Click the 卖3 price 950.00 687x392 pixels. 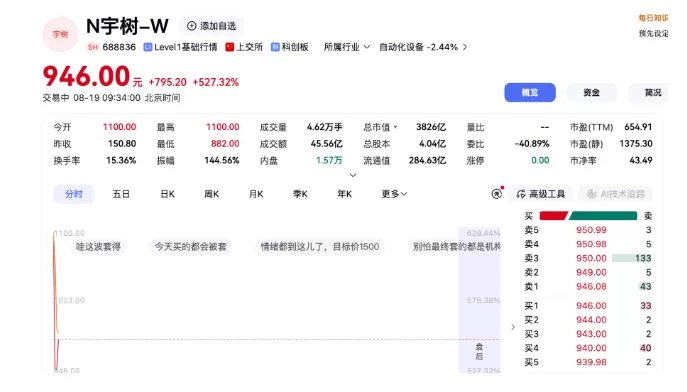pos(591,258)
